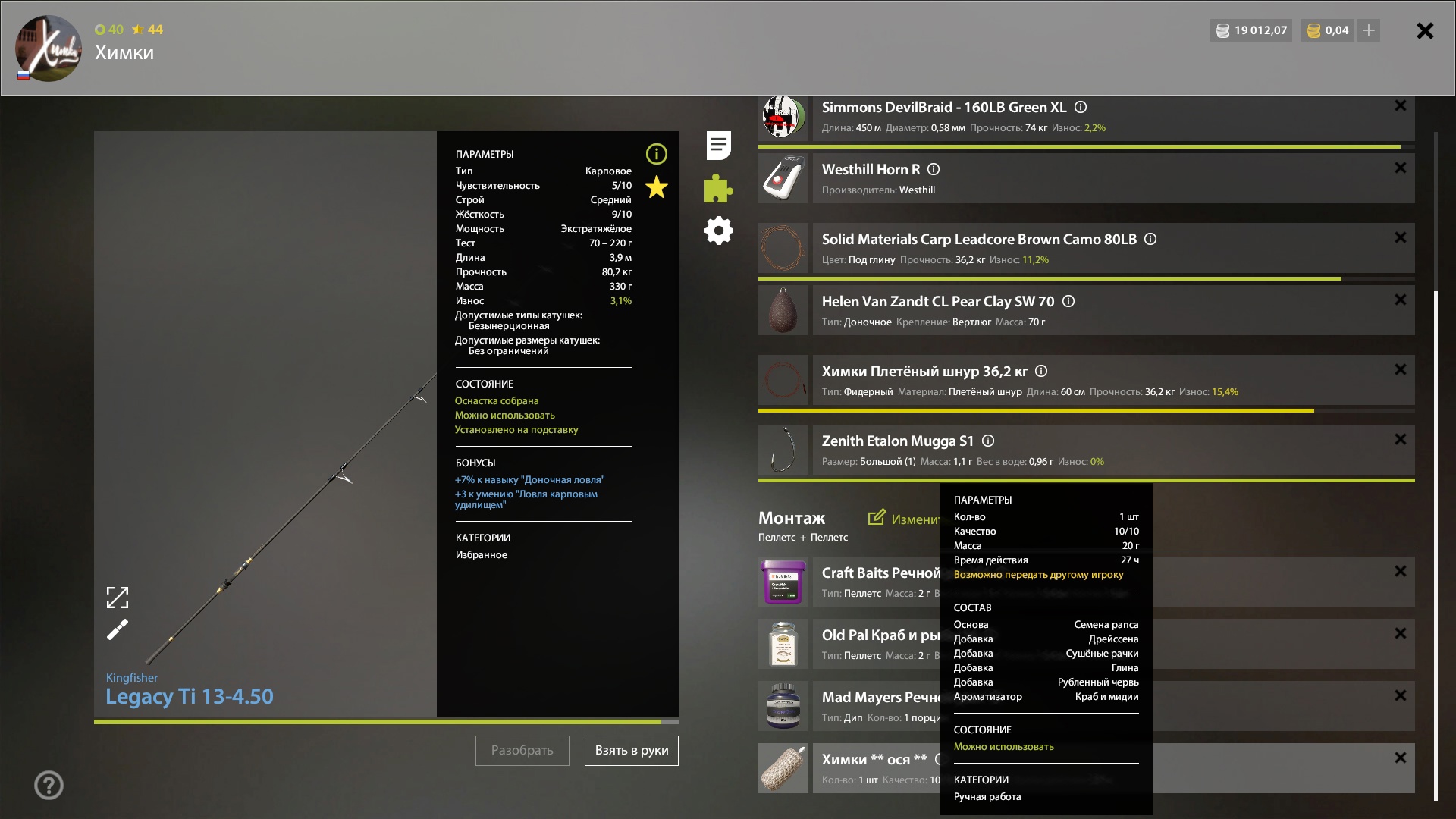
Task: Show info for Solid Materials Carp Leadcore
Action: [1150, 240]
